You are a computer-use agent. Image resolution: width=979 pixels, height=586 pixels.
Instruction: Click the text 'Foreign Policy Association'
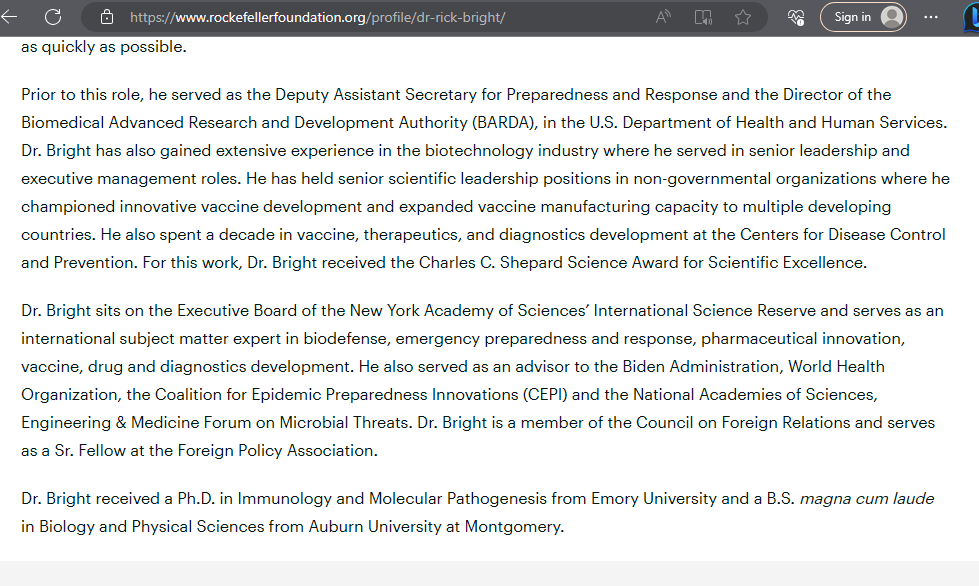coord(277,451)
